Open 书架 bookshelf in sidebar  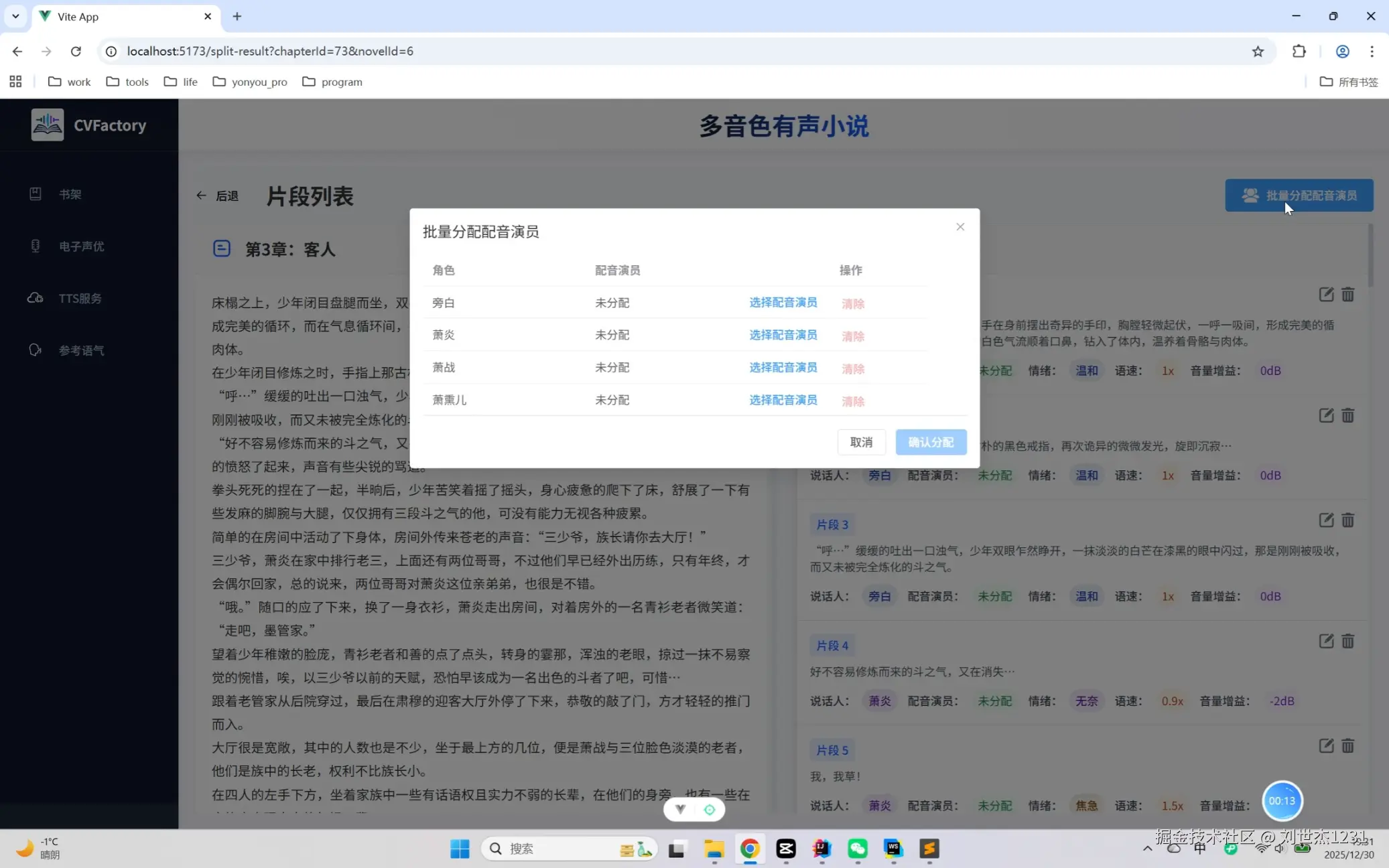tap(70, 194)
